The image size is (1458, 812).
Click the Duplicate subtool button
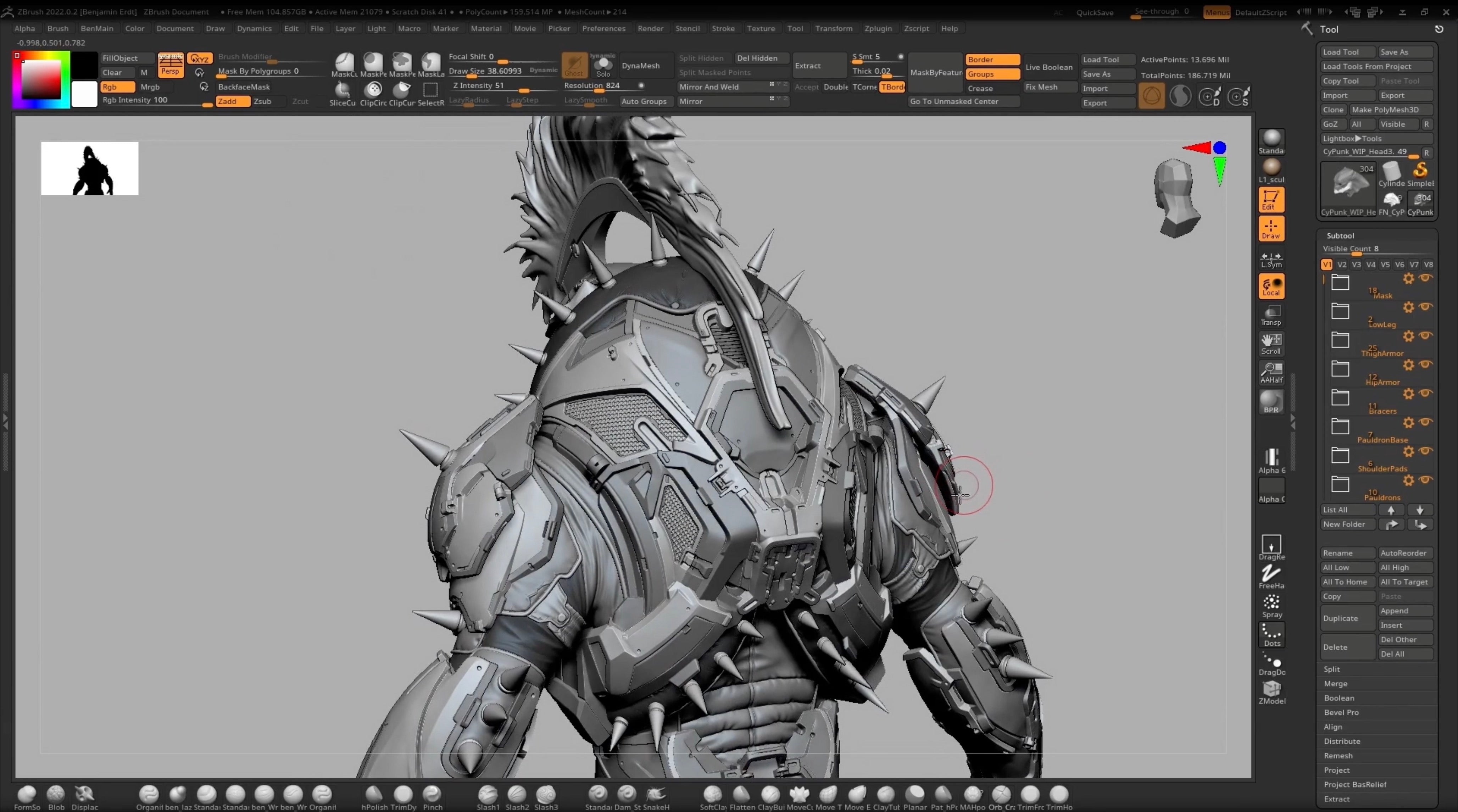pyautogui.click(x=1348, y=618)
